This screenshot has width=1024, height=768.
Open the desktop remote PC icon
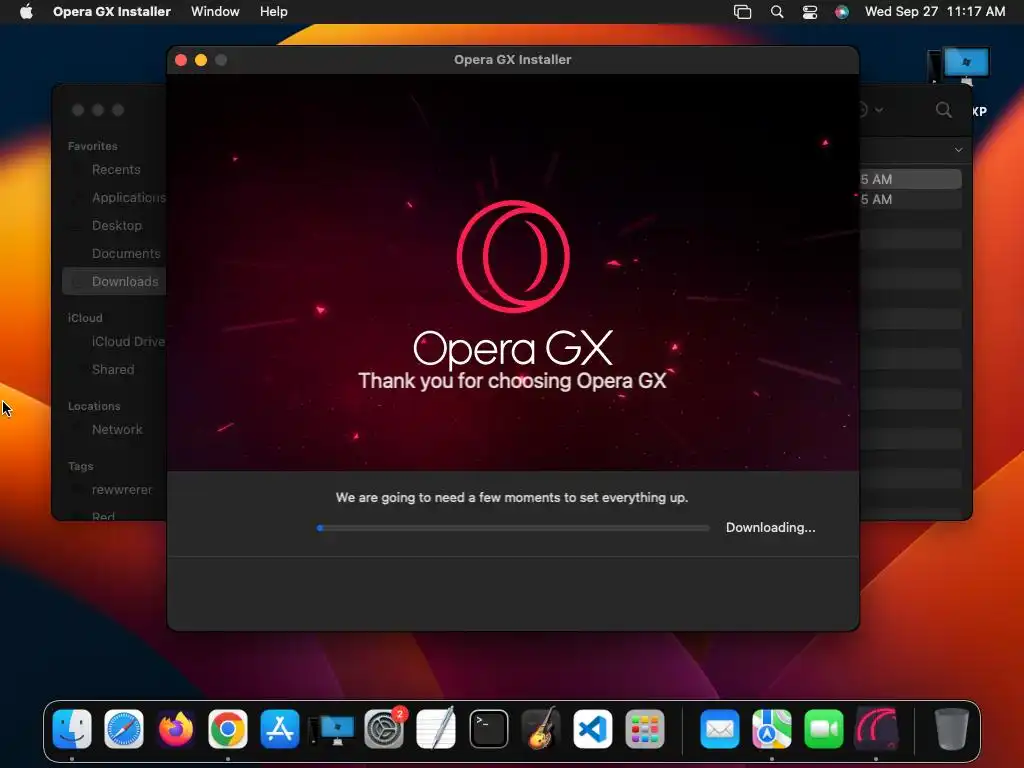[x=958, y=67]
